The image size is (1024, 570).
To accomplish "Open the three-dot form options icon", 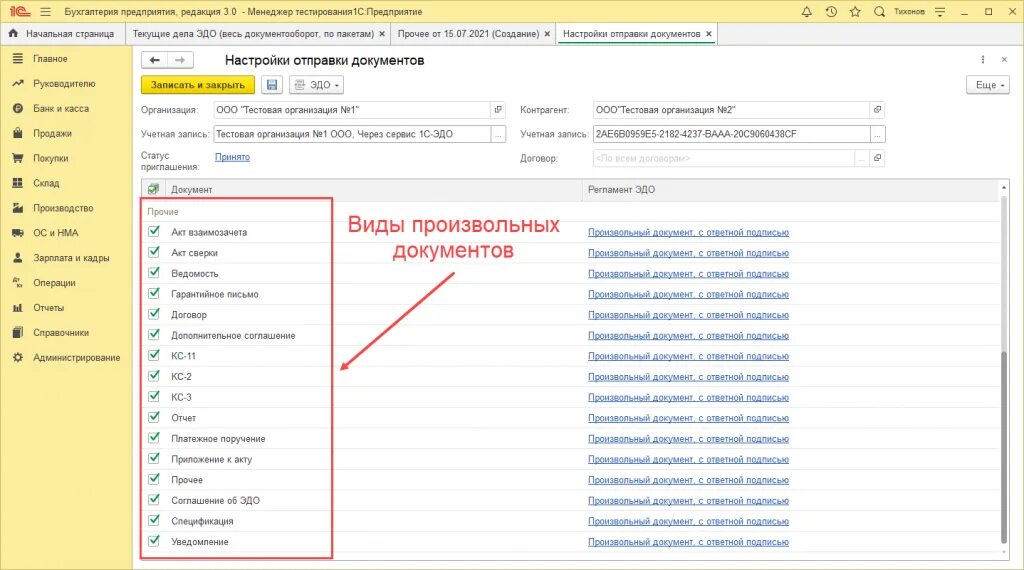I will [x=982, y=59].
